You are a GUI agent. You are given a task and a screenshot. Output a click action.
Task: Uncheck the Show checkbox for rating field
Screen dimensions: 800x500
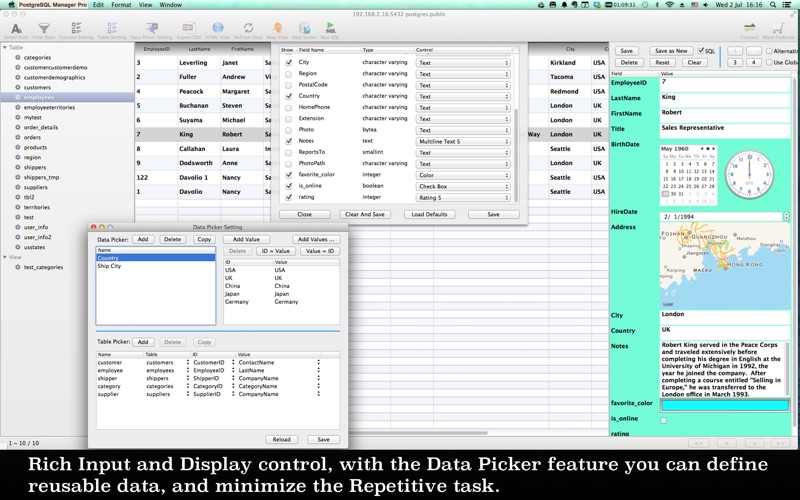coord(289,197)
